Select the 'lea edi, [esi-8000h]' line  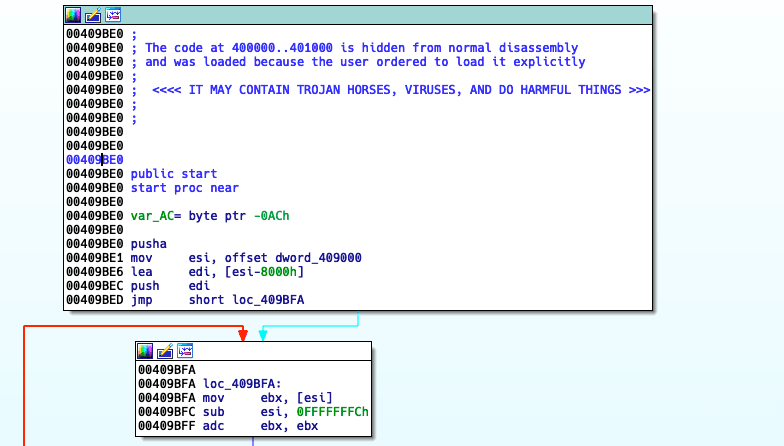pyautogui.click(x=217, y=272)
